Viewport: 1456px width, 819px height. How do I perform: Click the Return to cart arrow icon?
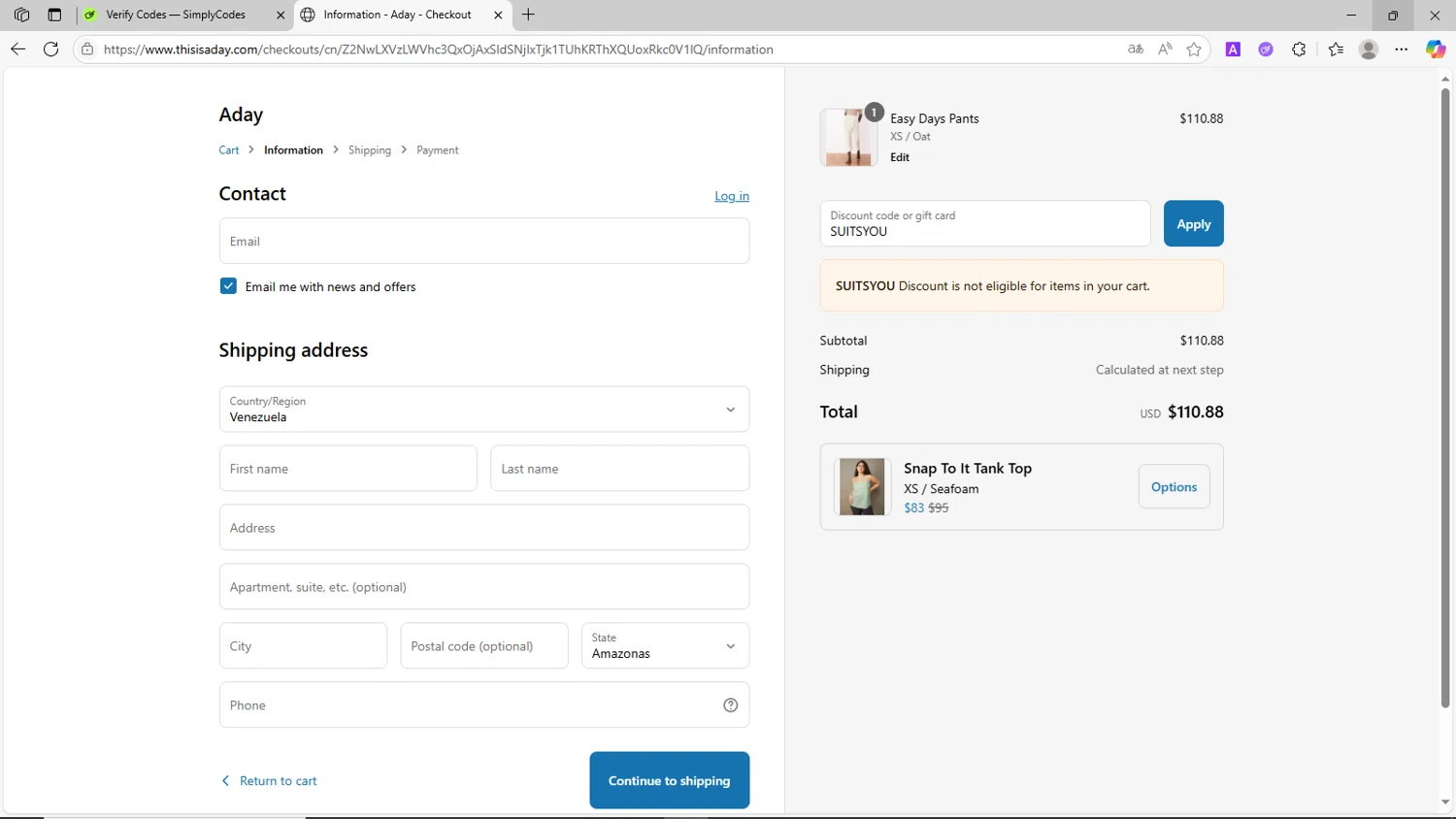225,780
